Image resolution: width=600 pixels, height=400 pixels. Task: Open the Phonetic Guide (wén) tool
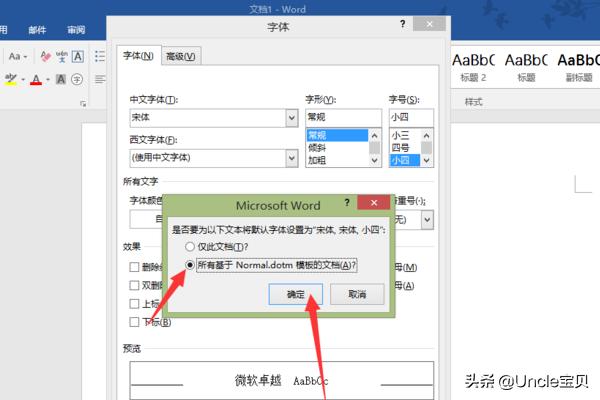pyautogui.click(x=62, y=57)
